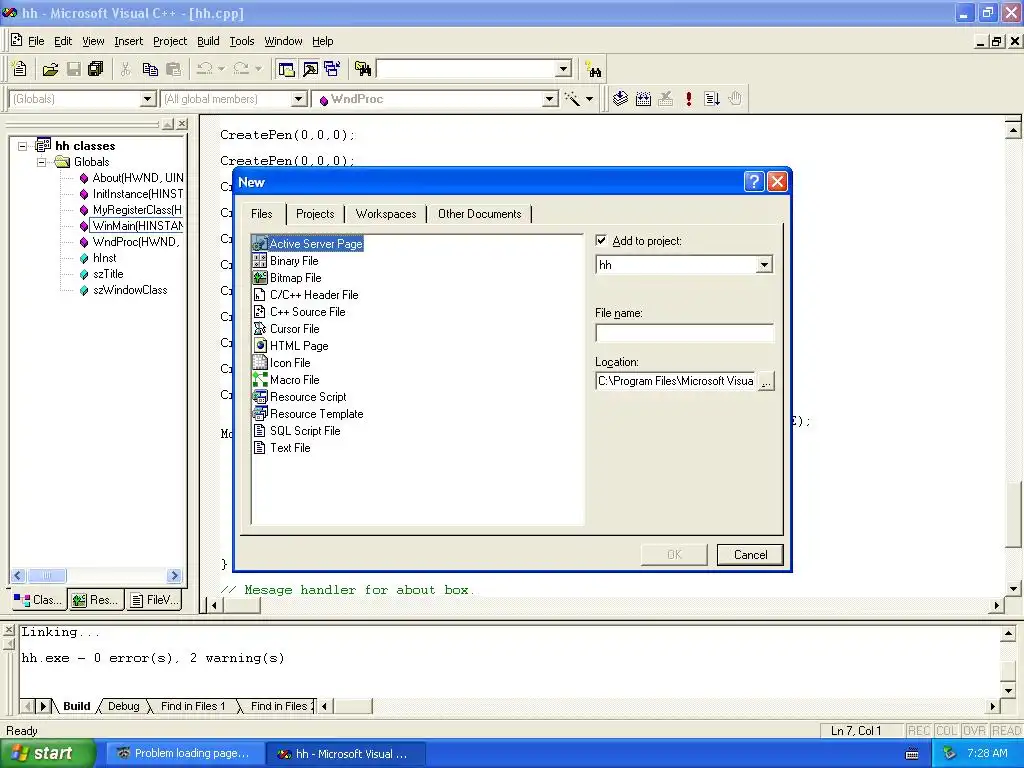
Task: Click the Windows Start button
Action: [x=47, y=753]
